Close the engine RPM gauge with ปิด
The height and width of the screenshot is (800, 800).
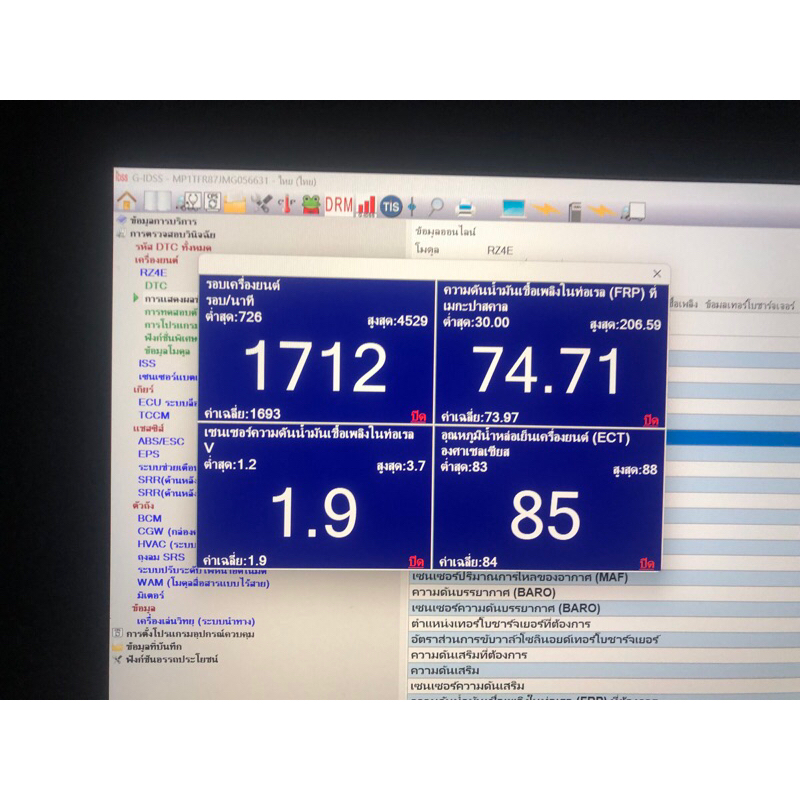(418, 417)
